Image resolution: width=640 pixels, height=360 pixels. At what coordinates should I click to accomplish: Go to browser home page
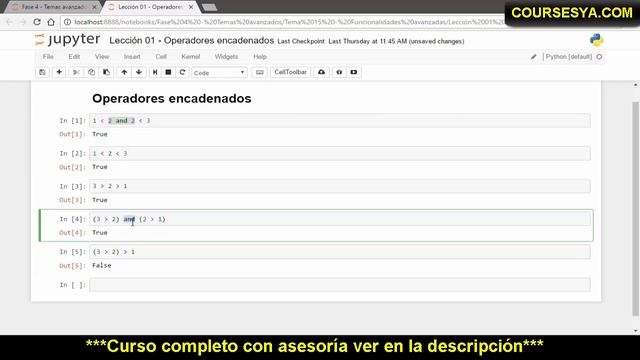pyautogui.click(x=51, y=22)
